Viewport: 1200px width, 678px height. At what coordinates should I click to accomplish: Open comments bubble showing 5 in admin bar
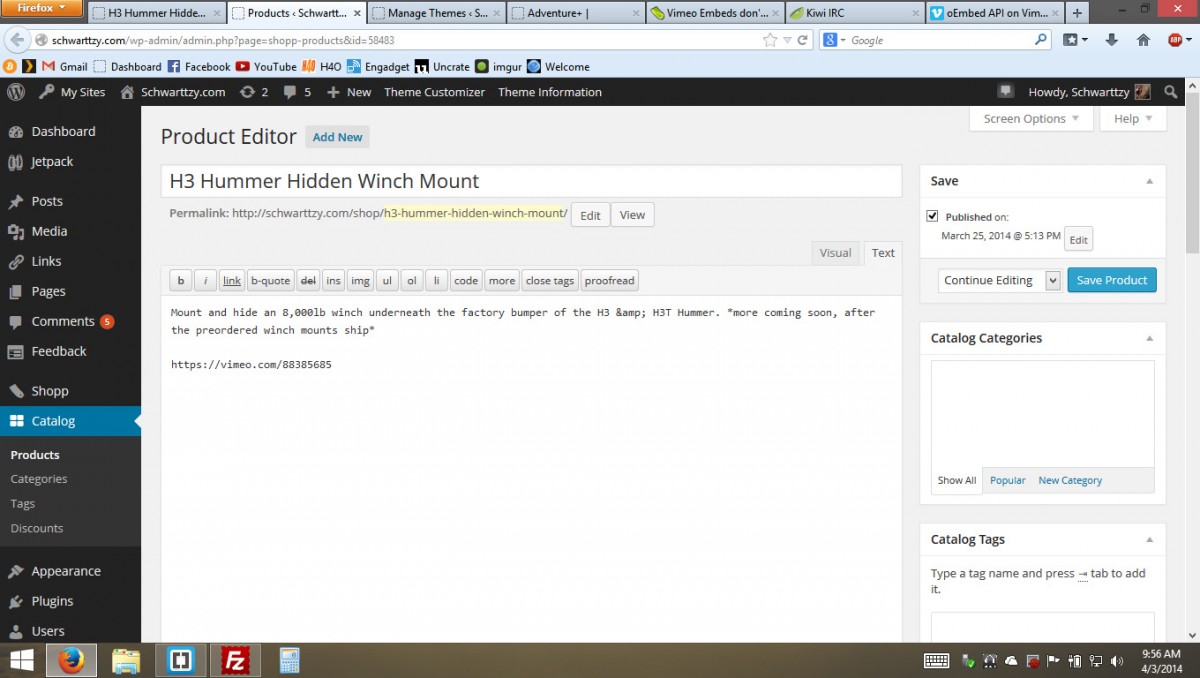pyautogui.click(x=297, y=92)
